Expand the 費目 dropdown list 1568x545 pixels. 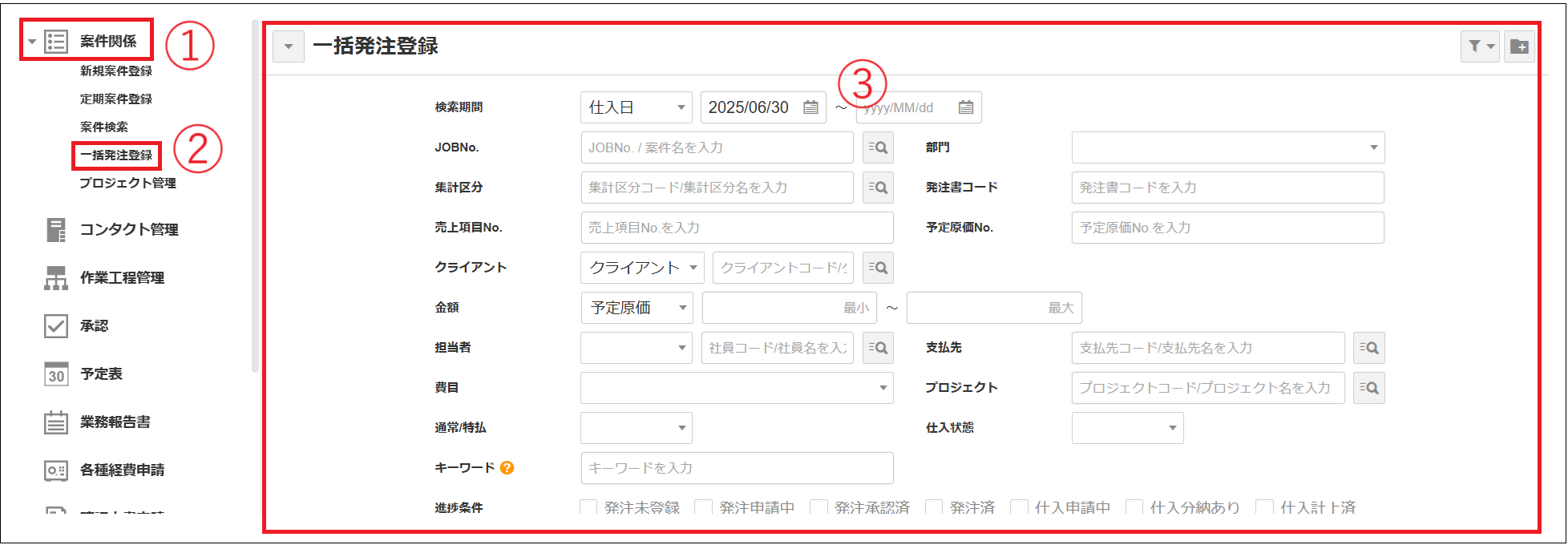point(736,388)
